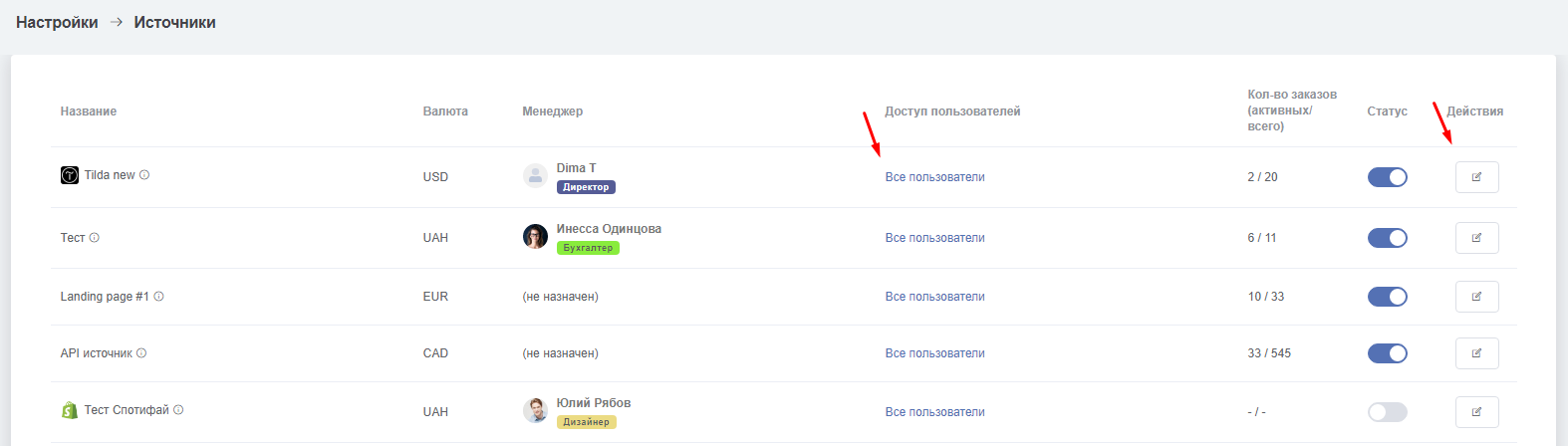Open Все пользователи link for Tilda new

tap(934, 177)
